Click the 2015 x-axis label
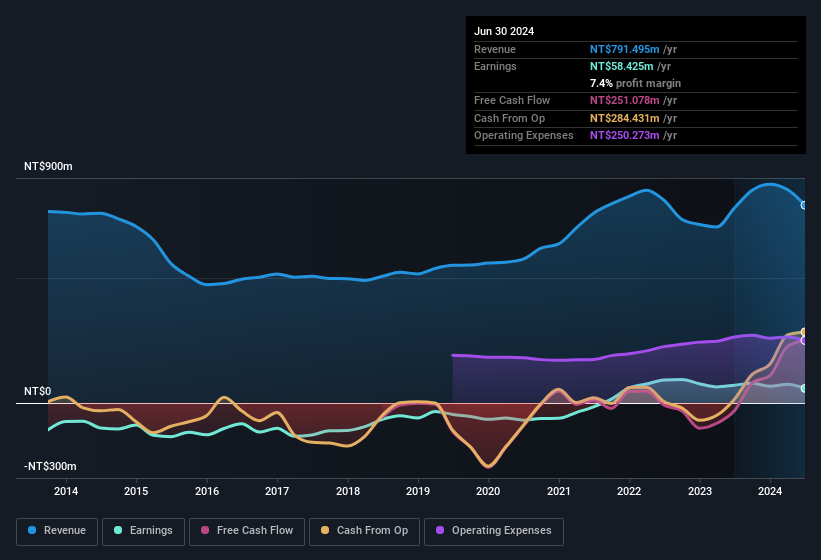Viewport: 821px width, 560px height. 136,491
